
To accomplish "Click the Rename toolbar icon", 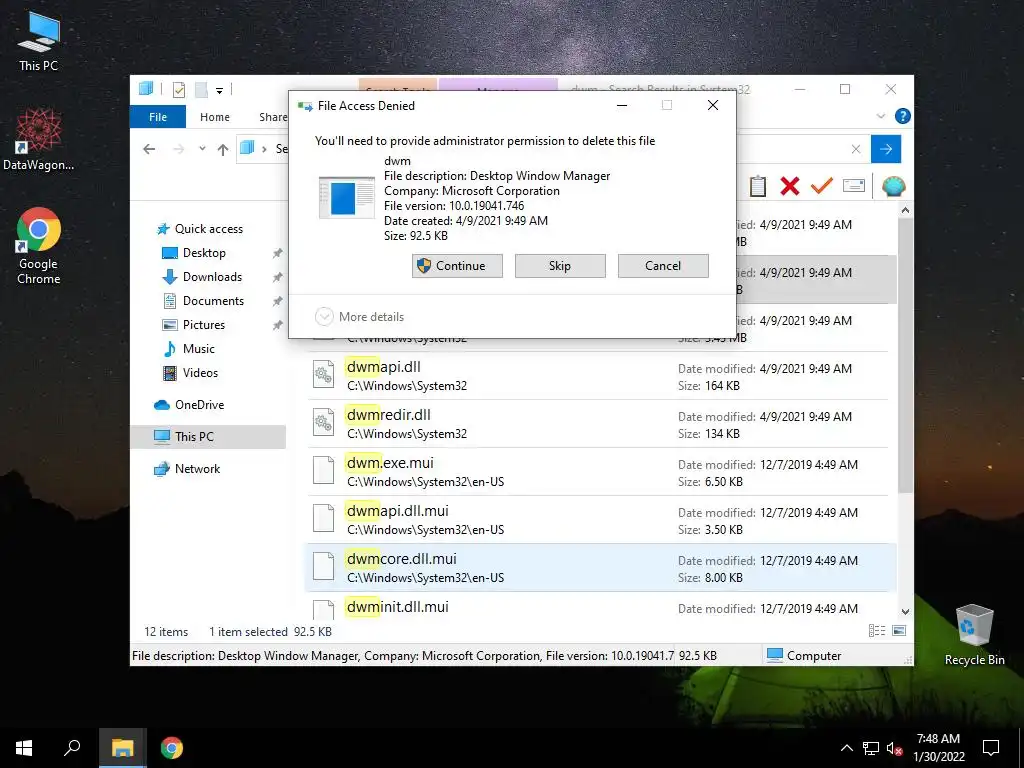I will pos(854,186).
